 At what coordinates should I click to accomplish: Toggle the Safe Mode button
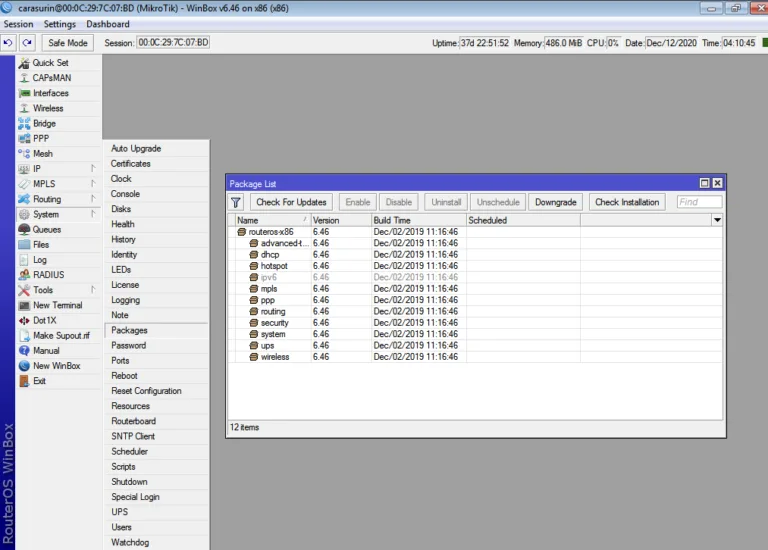pos(69,43)
